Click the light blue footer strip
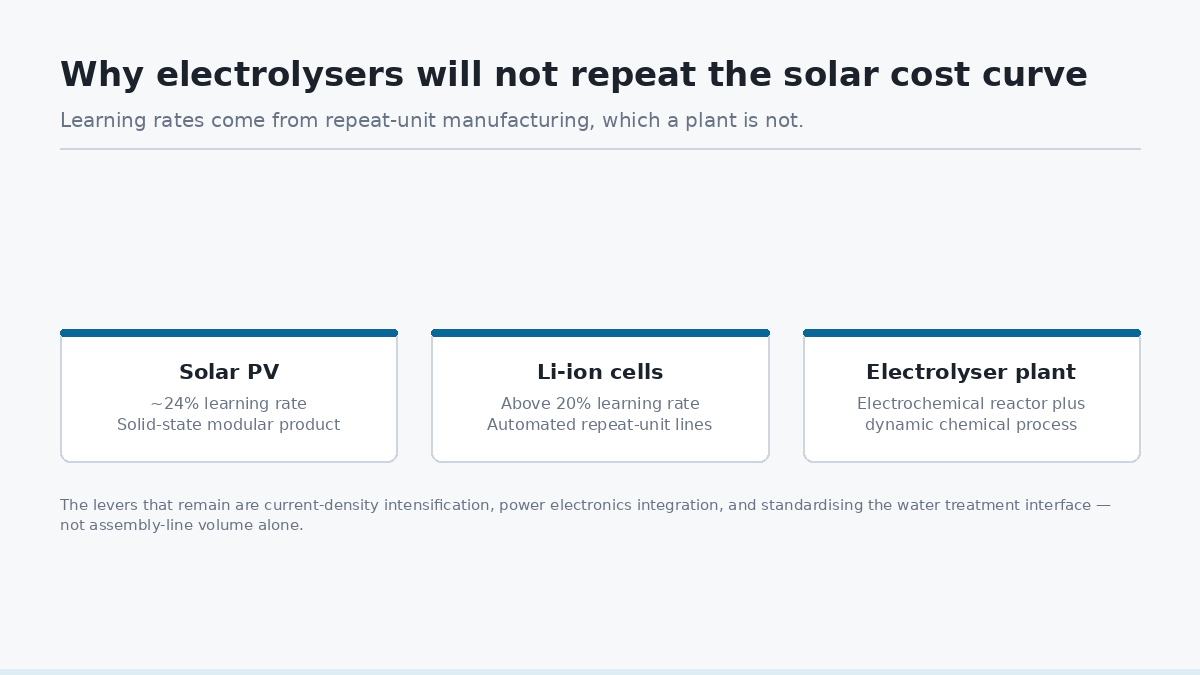Screen dimensions: 1200x675 600,672
